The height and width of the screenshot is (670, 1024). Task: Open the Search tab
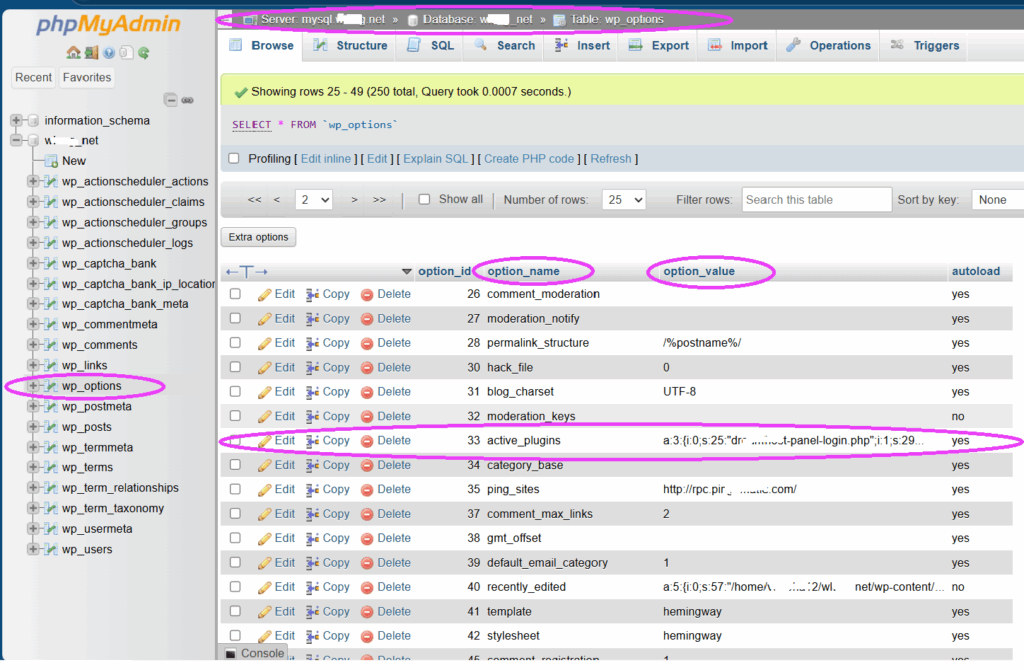coord(504,46)
